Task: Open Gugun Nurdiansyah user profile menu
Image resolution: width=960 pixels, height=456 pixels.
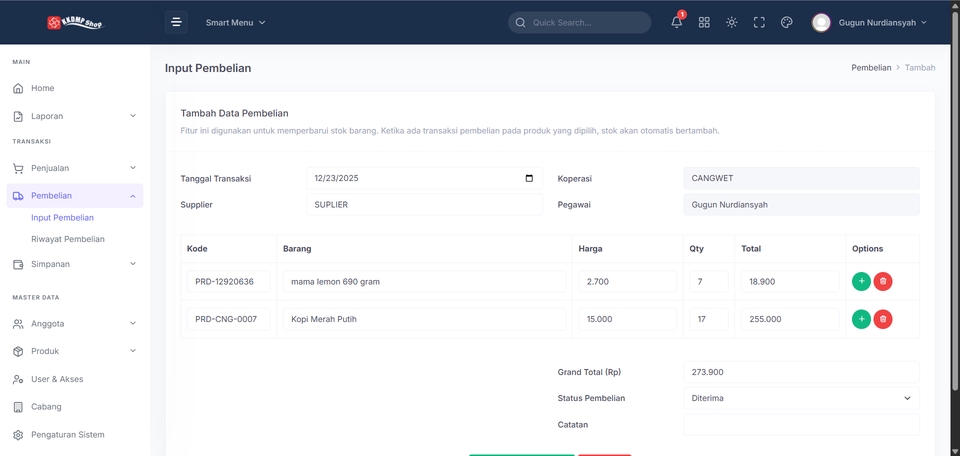Action: tap(869, 23)
